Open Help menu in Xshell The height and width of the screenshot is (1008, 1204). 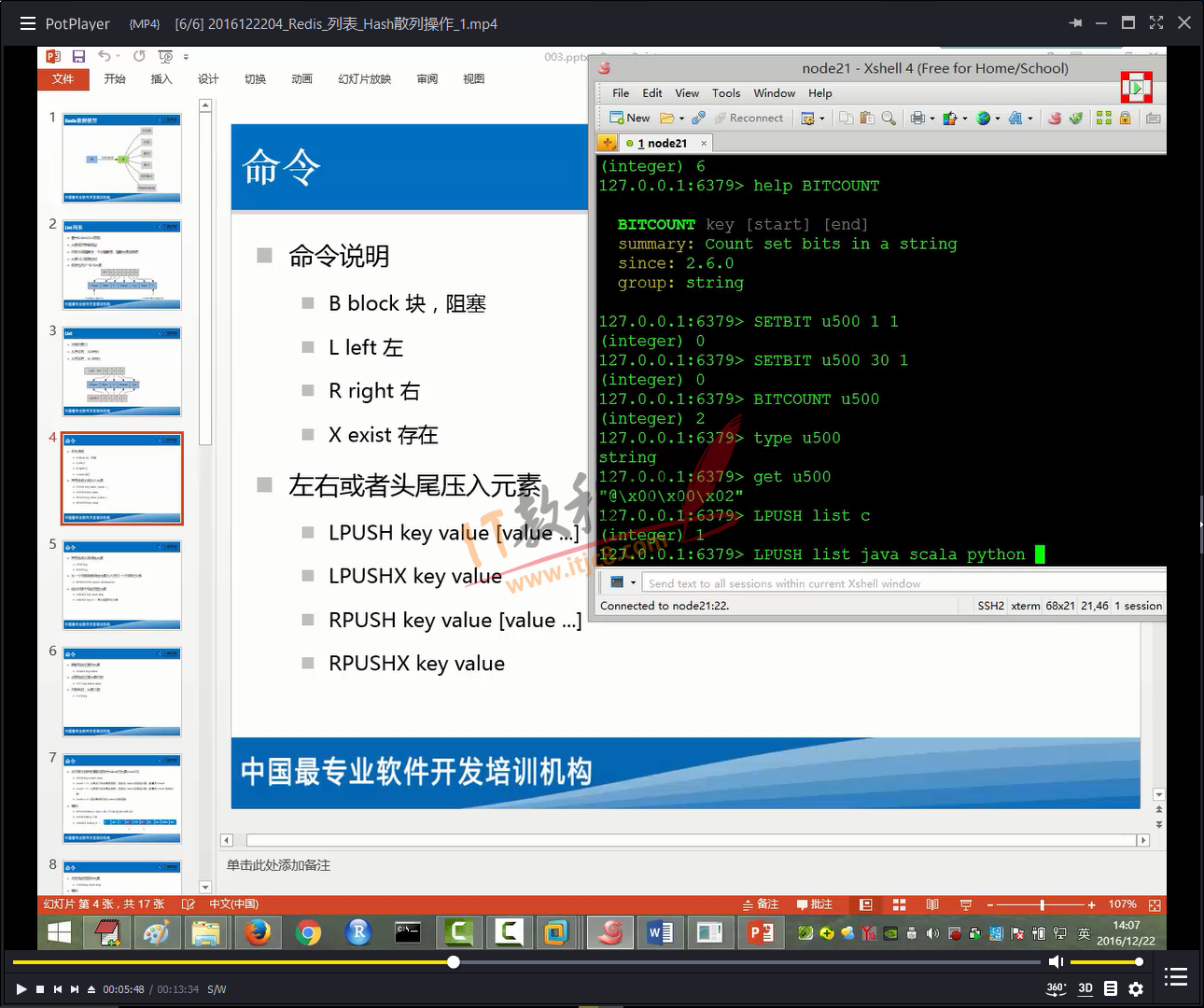pos(820,93)
